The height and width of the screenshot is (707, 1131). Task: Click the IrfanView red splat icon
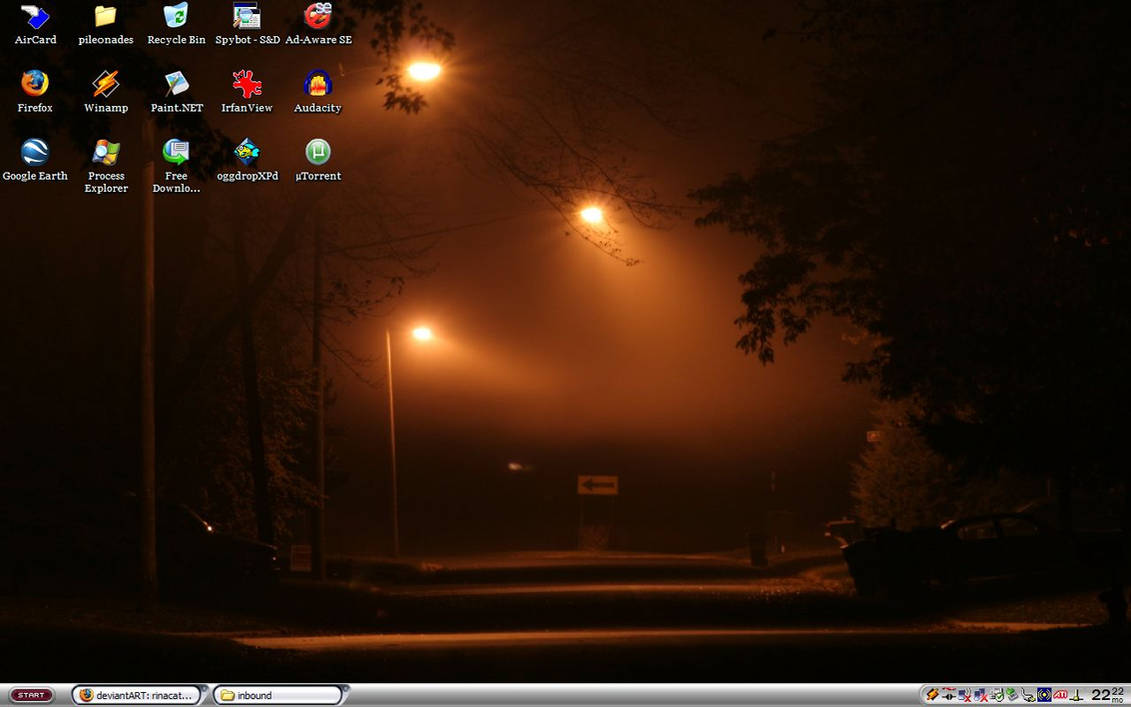tap(247, 92)
